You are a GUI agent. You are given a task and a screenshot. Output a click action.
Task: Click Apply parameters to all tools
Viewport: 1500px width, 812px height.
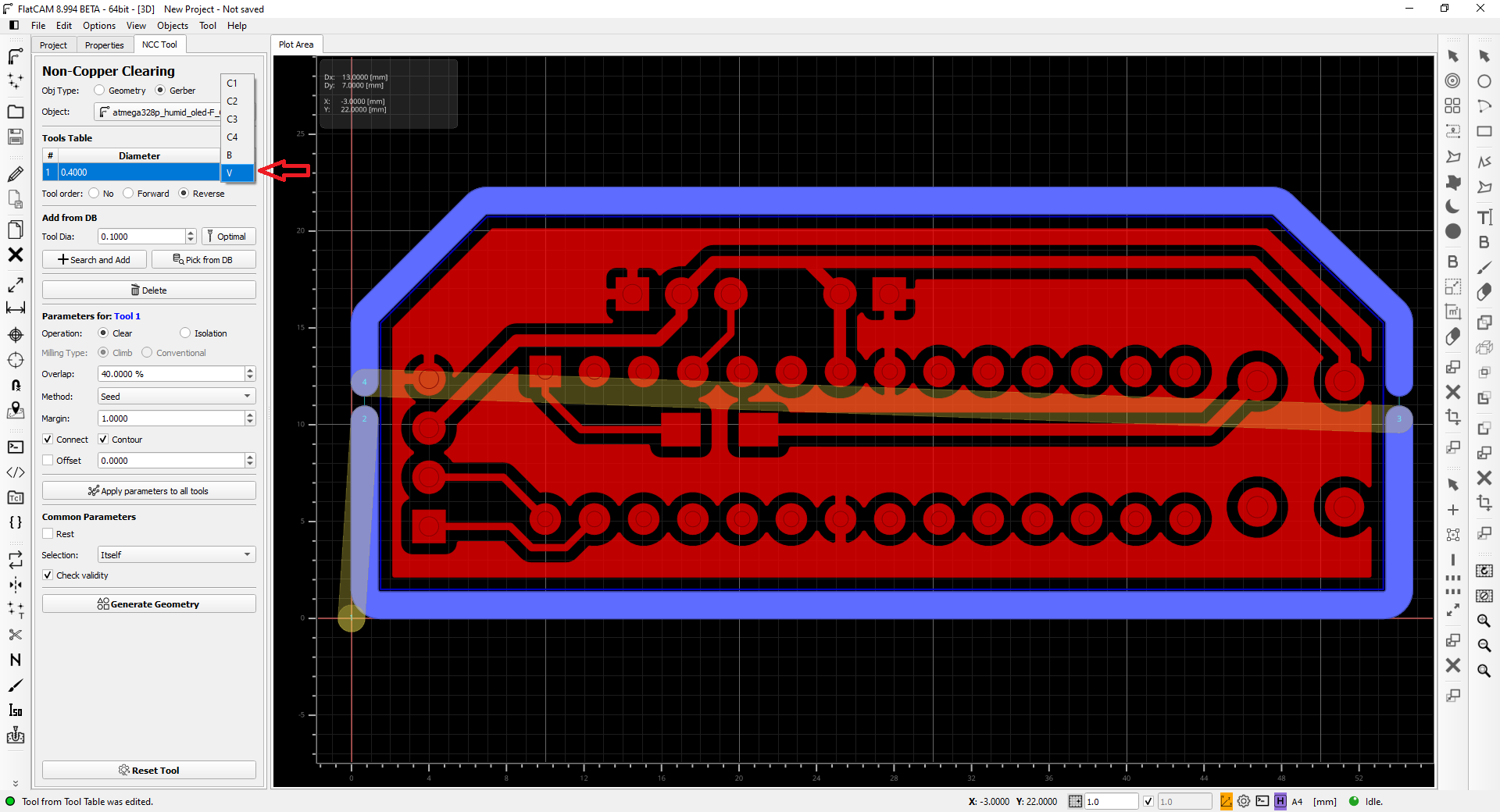(x=148, y=491)
